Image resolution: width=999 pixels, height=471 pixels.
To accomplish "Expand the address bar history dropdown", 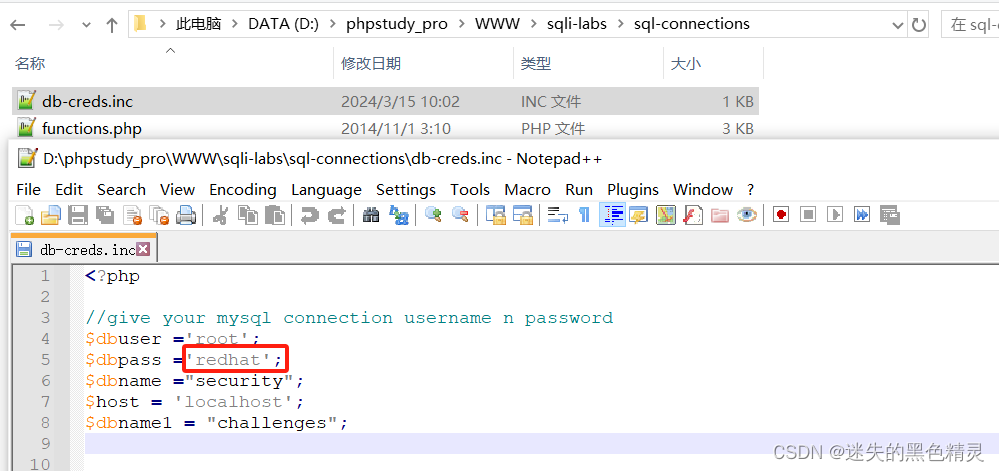I will pos(894,24).
